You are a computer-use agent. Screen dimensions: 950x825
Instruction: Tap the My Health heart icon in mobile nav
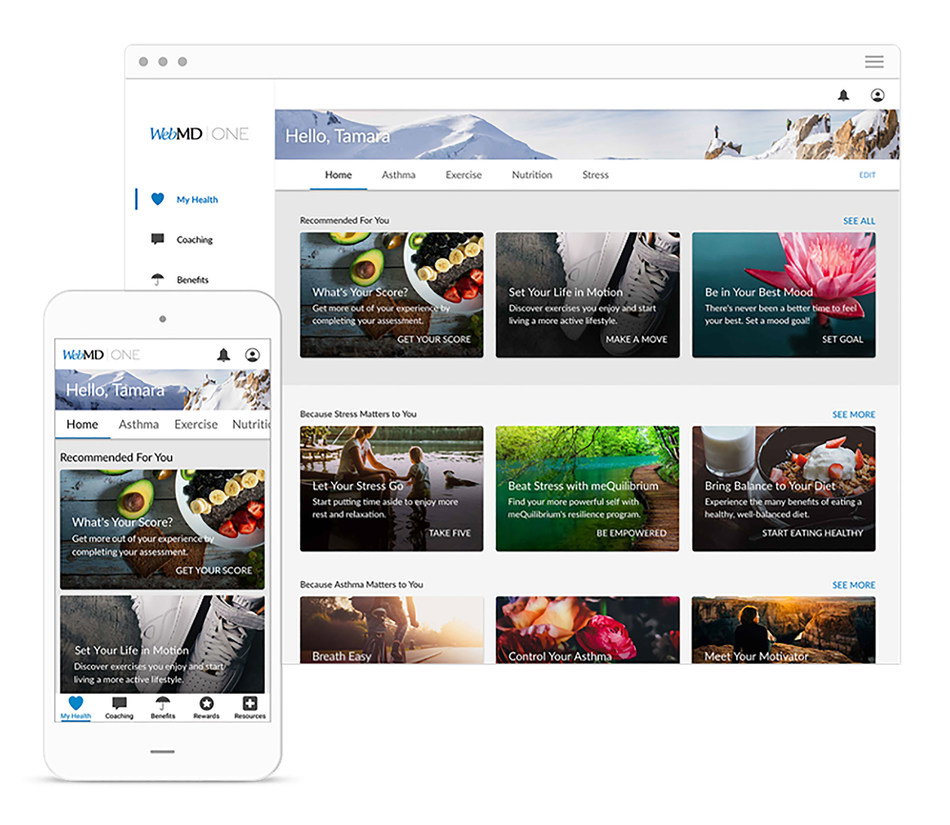pos(76,703)
